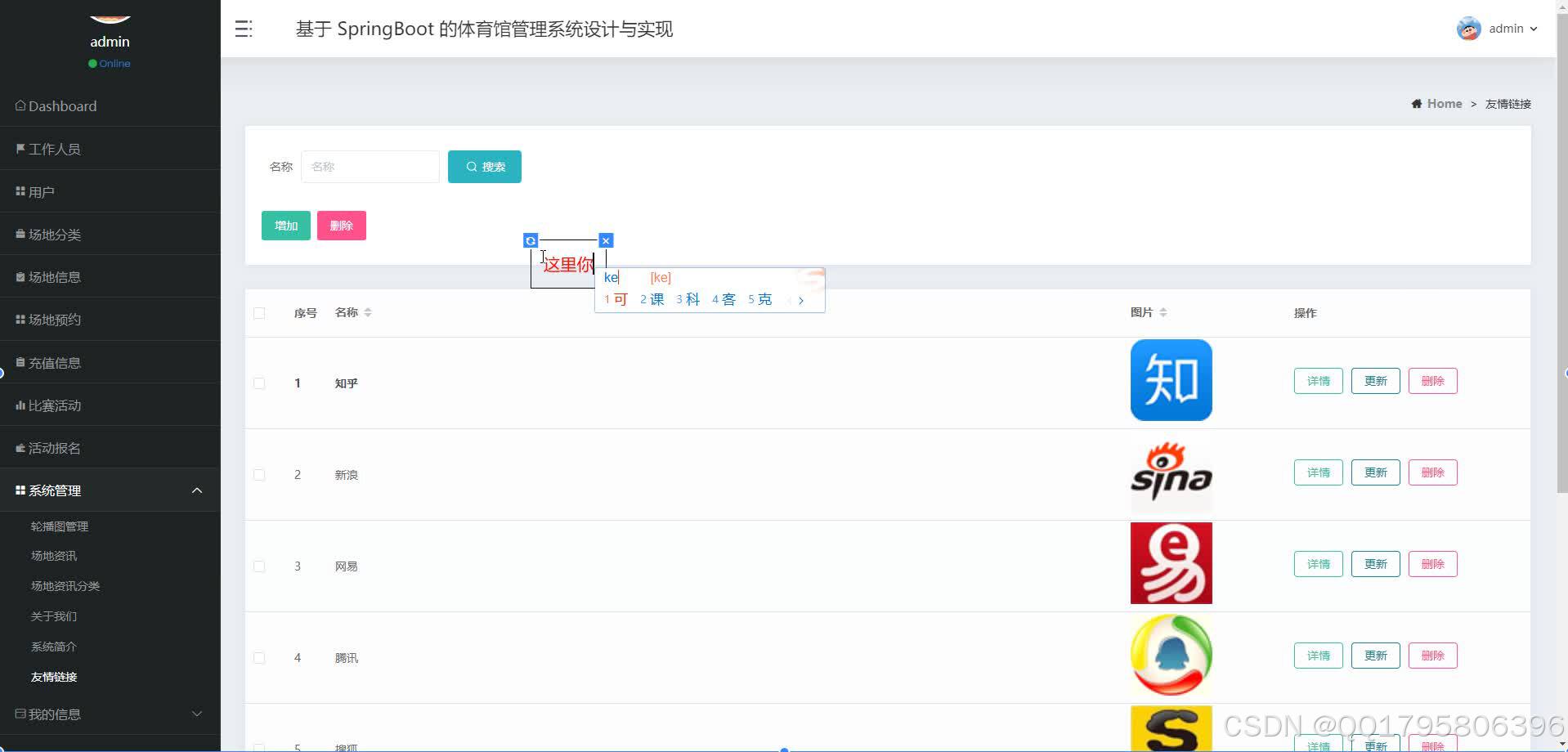1568x752 pixels.
Task: Click the Home breadcrumb house icon
Action: pos(1416,104)
